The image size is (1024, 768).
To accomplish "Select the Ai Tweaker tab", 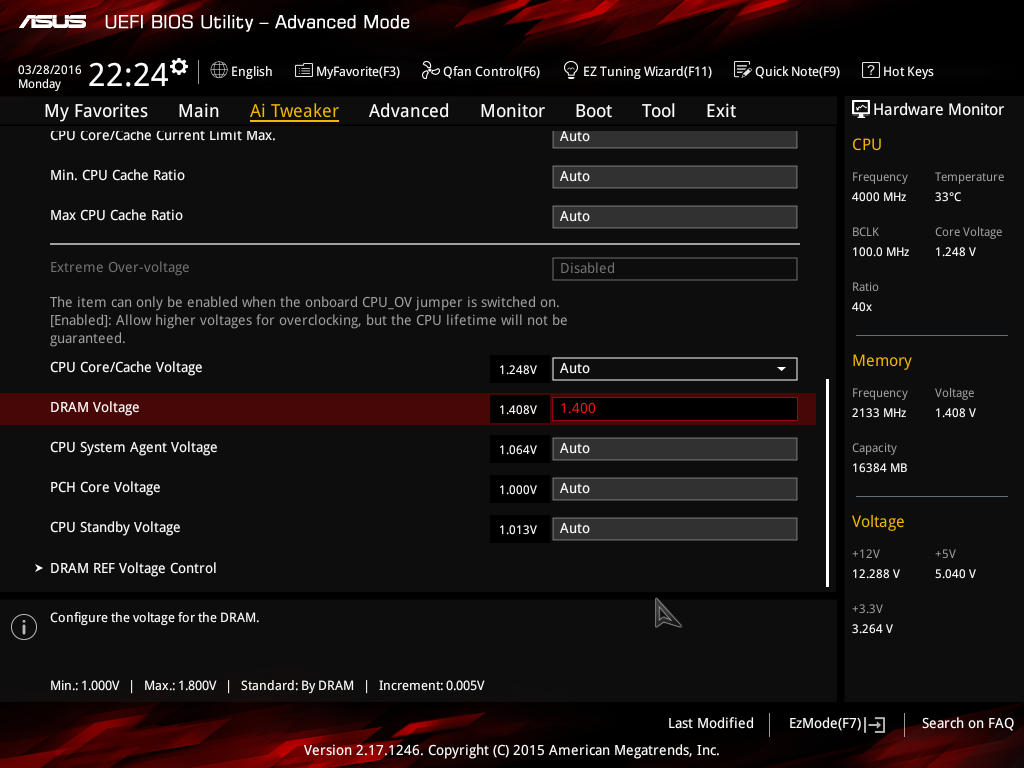I will (x=294, y=111).
